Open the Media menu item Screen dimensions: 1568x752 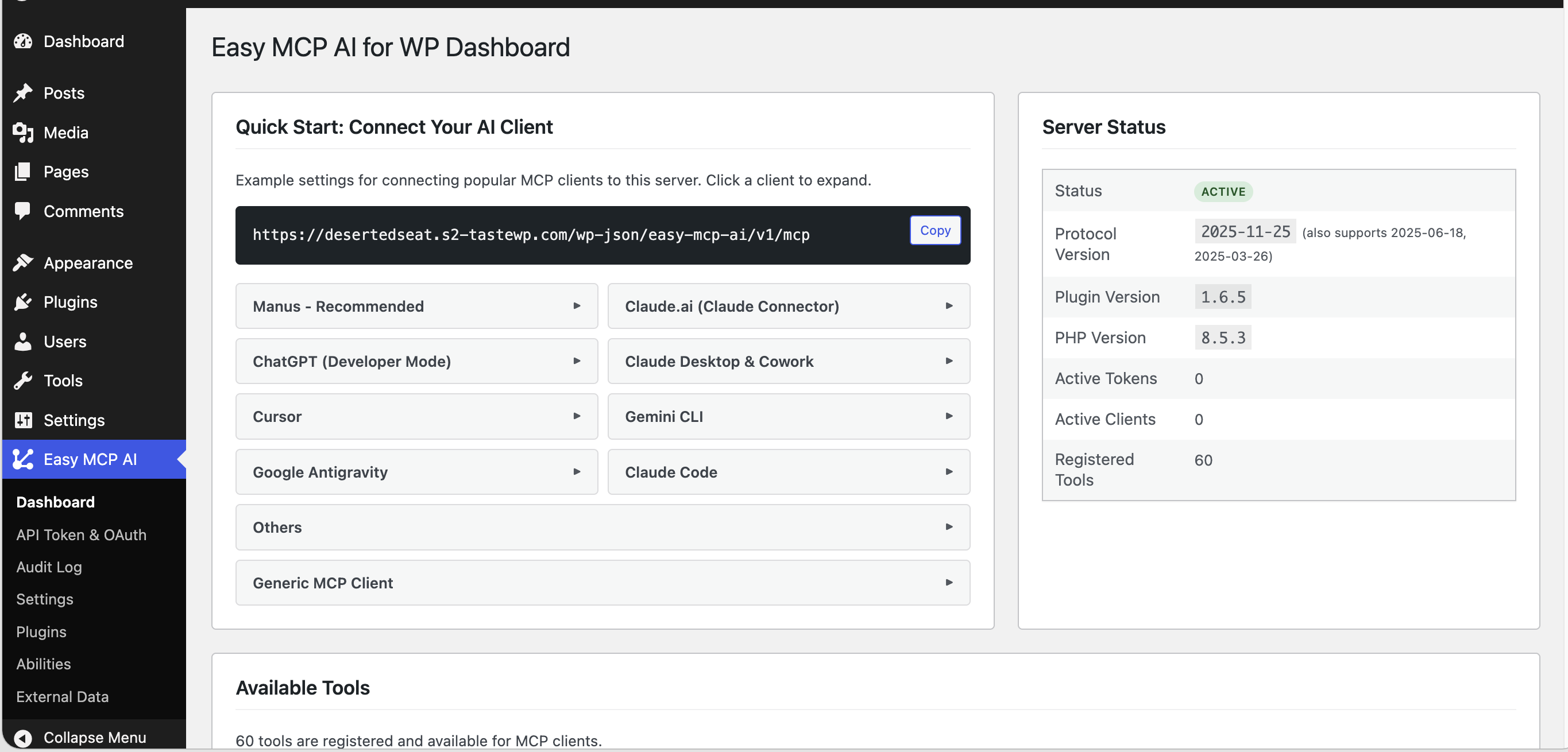click(x=94, y=133)
